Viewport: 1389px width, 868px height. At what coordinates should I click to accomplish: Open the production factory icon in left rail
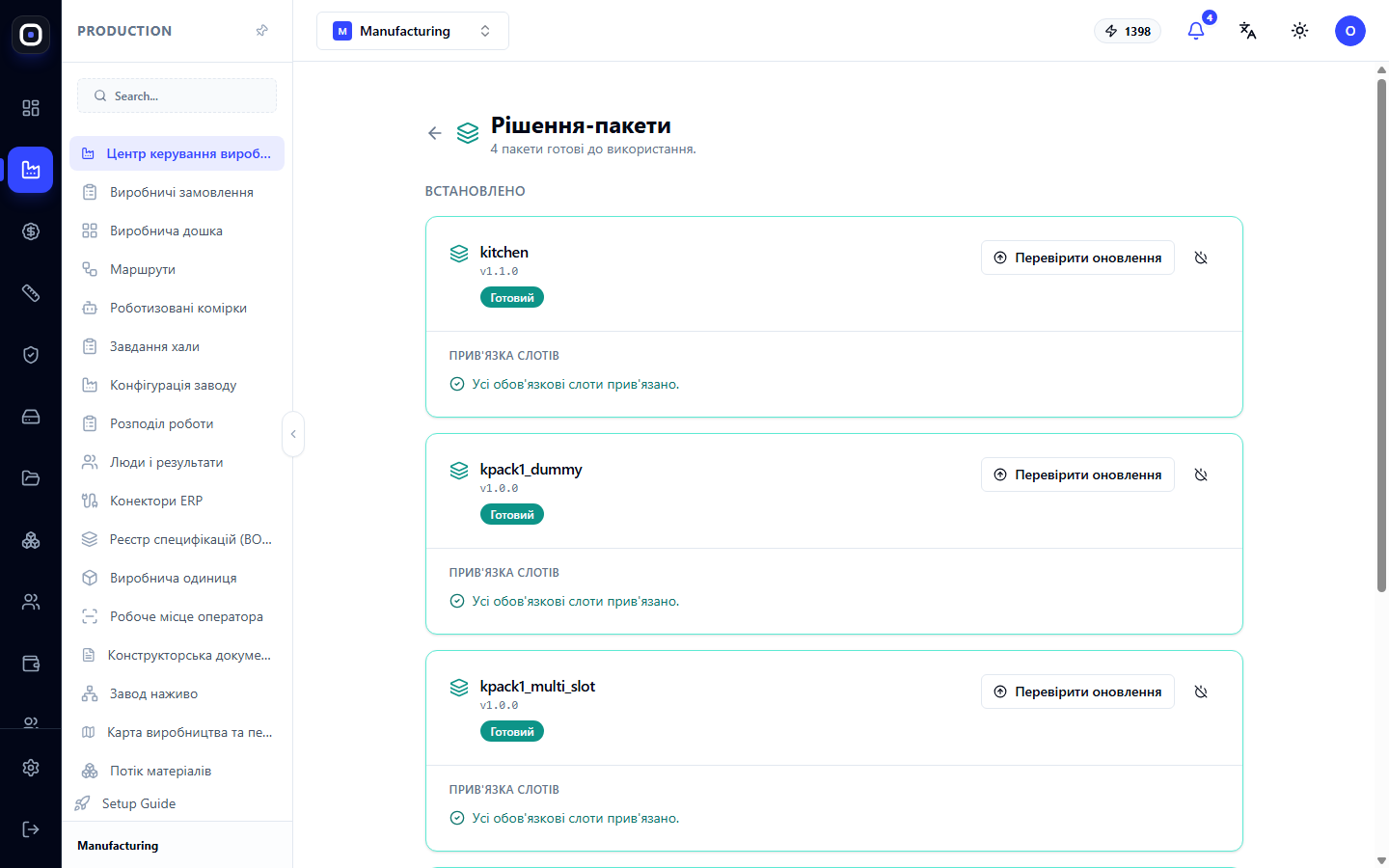(x=31, y=170)
